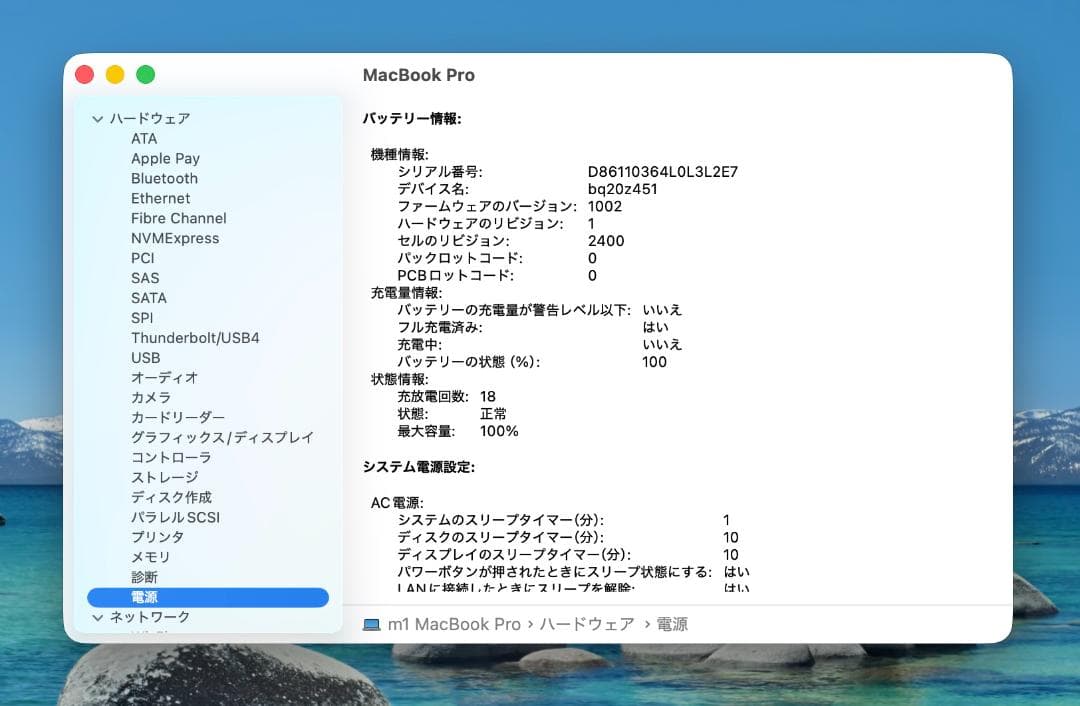Select the NVMExpress category
The height and width of the screenshot is (706, 1080).
175,238
